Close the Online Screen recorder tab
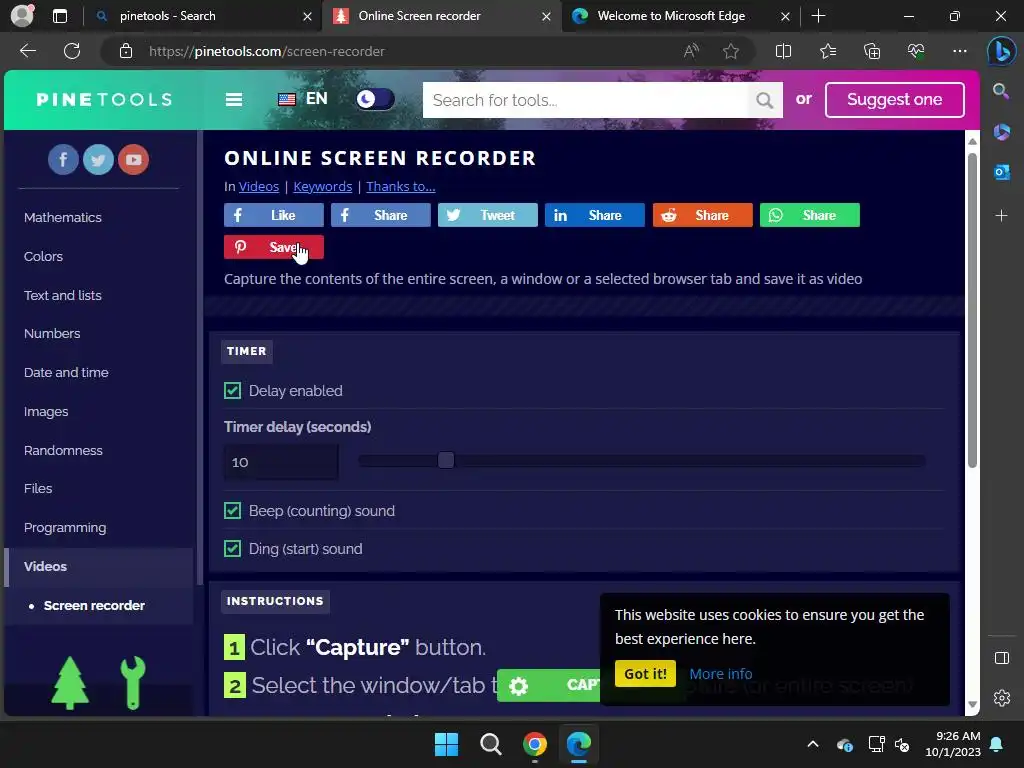This screenshot has width=1024, height=768. [x=546, y=16]
